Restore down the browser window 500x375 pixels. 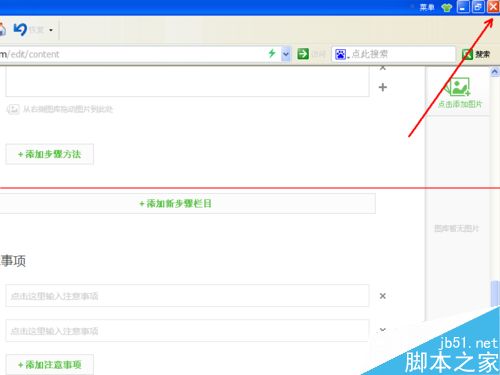[478, 7]
